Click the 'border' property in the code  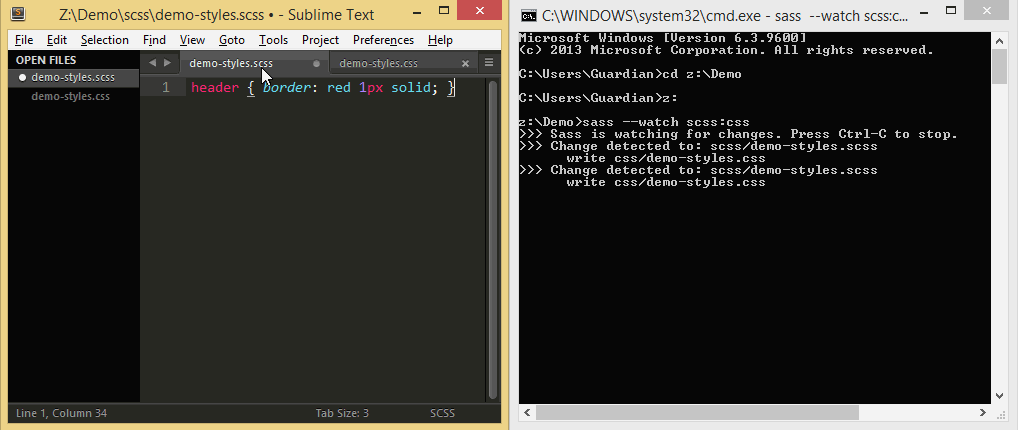286,87
